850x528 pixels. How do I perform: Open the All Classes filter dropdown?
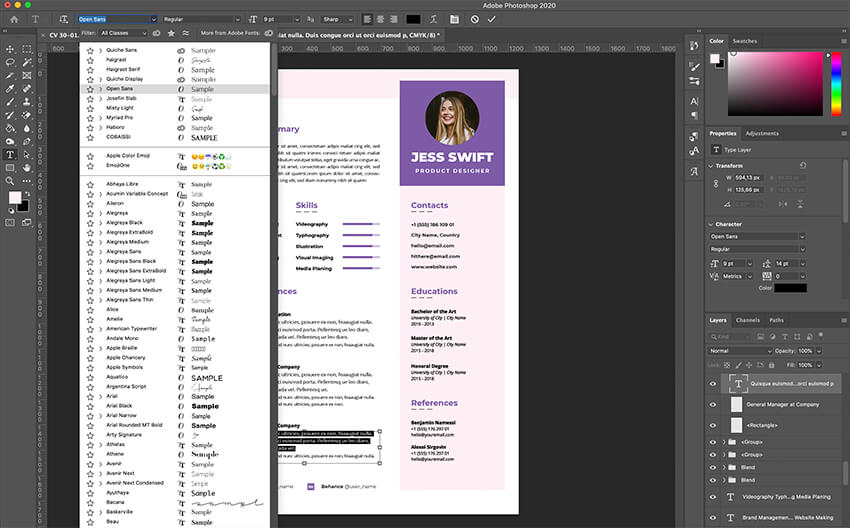(123, 33)
